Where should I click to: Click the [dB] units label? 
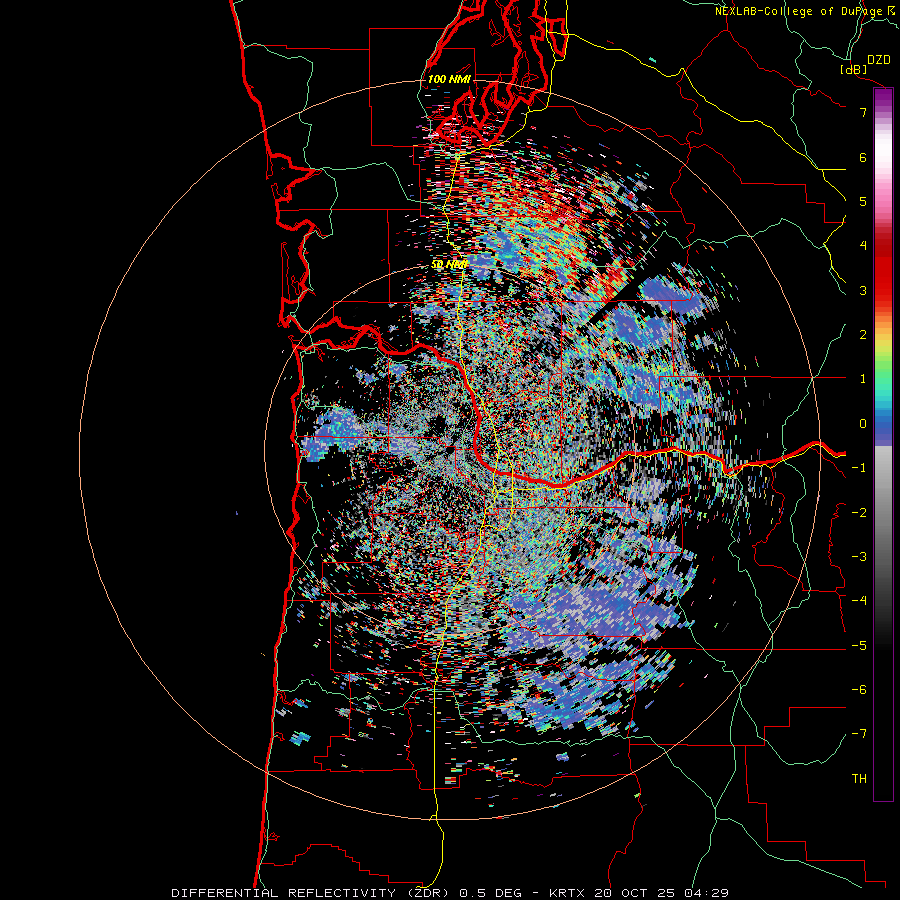coord(854,69)
